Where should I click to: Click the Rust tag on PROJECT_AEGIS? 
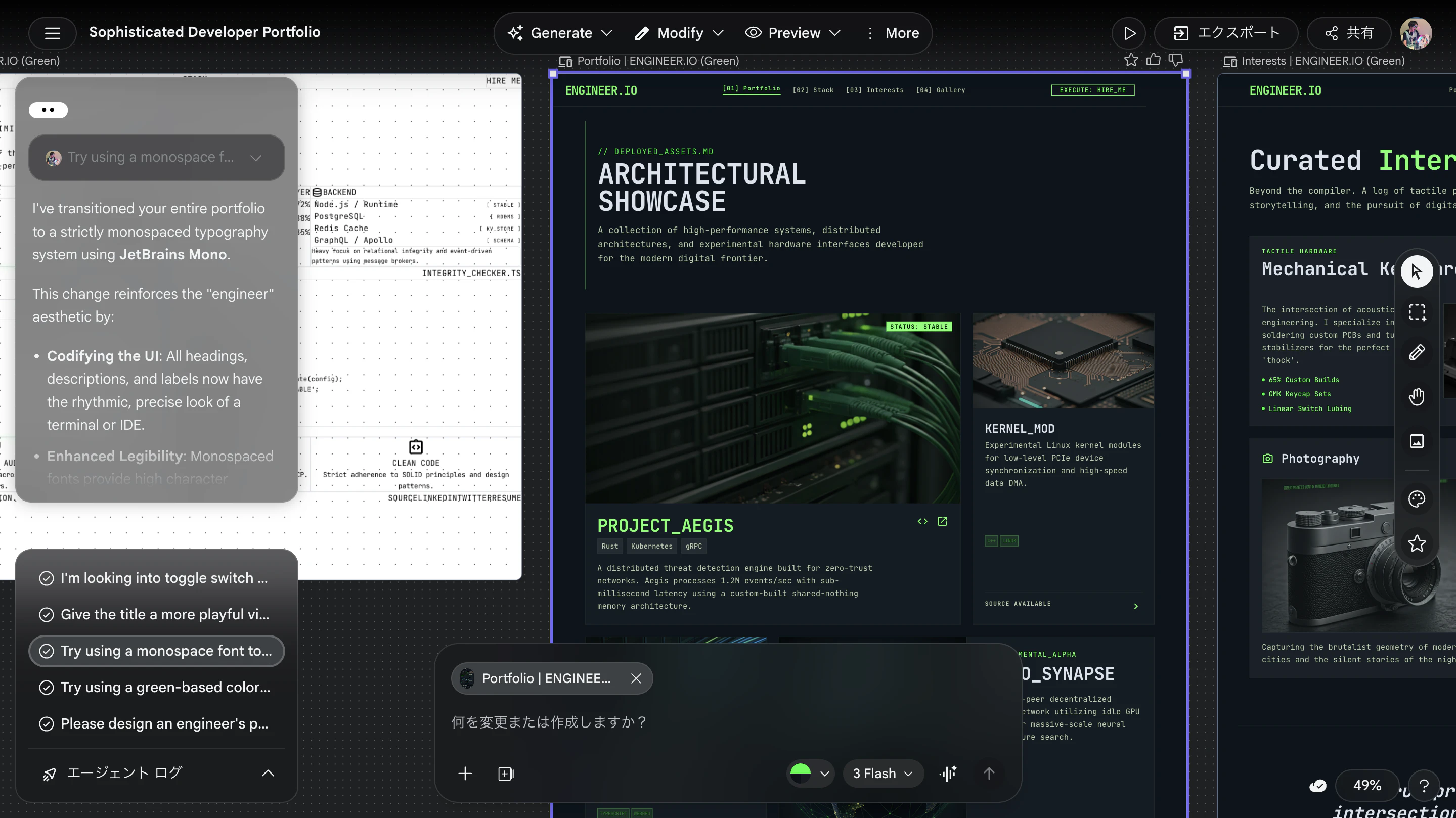tap(610, 547)
